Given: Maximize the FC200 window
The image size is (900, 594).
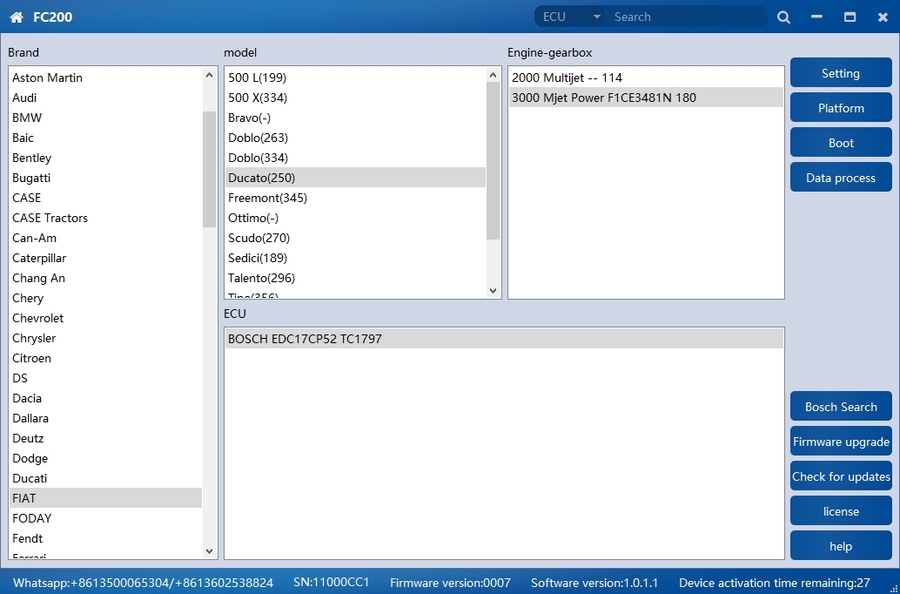Looking at the screenshot, I should point(850,17).
